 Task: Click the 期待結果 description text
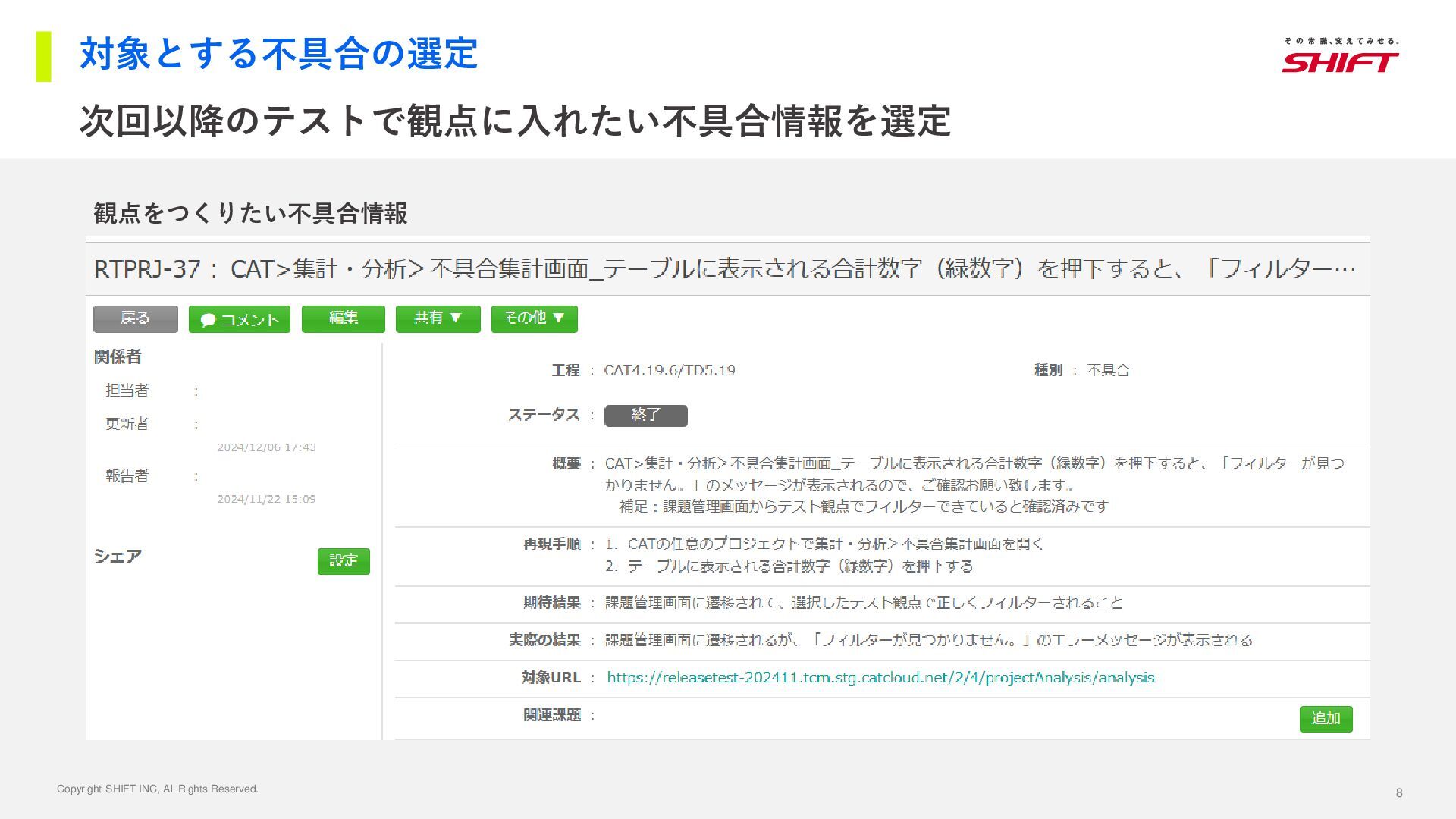tap(863, 603)
